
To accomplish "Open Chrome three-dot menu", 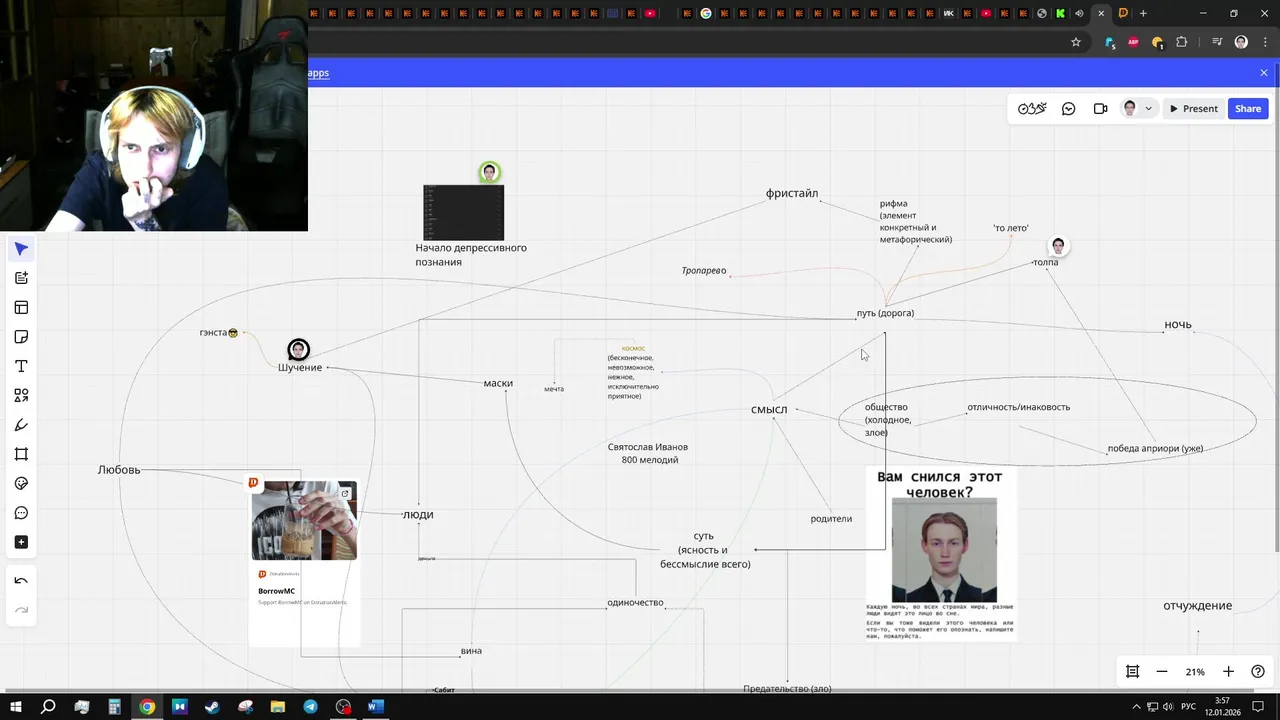I will pos(1265,42).
